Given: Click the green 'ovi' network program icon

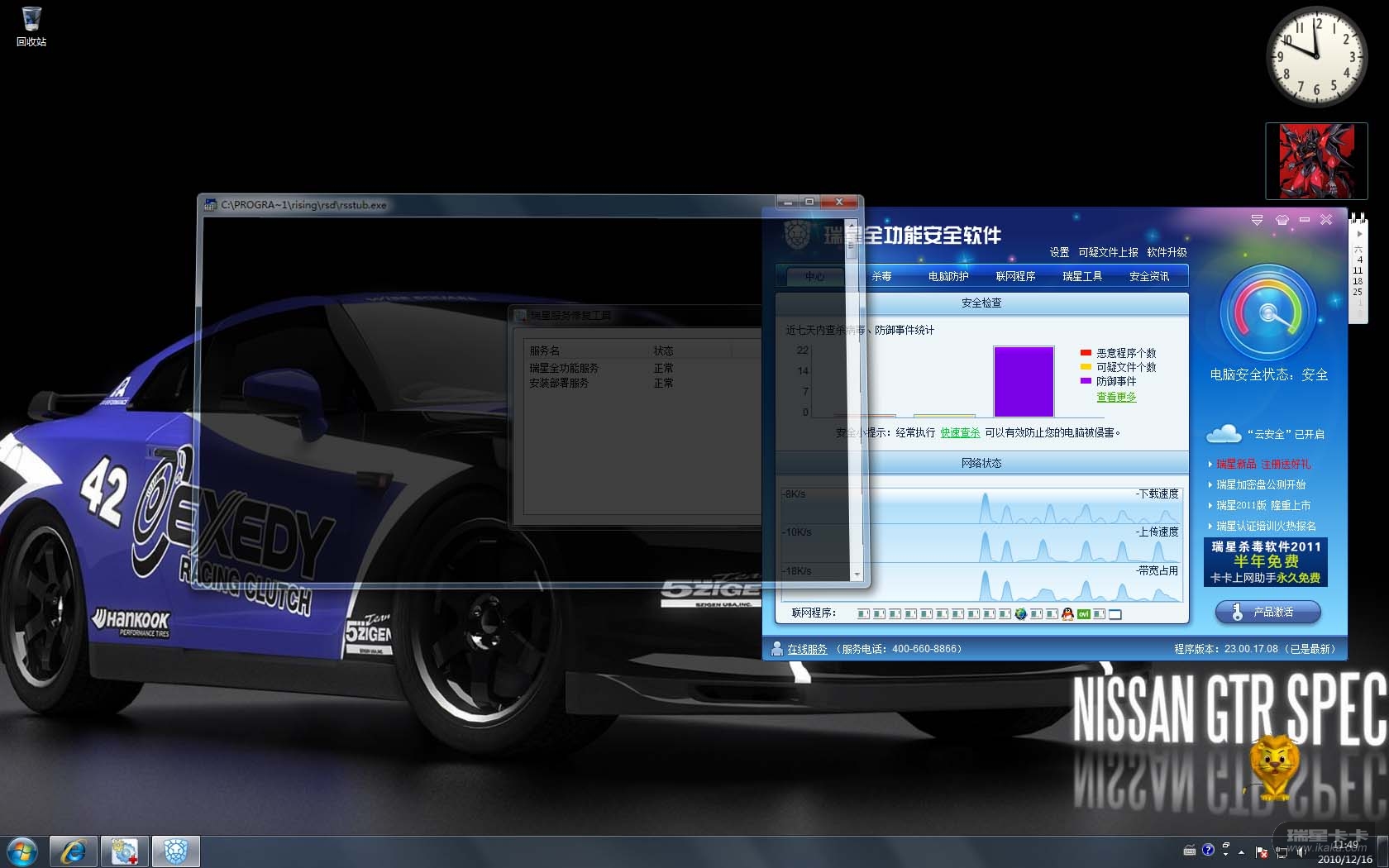Looking at the screenshot, I should point(1083,613).
